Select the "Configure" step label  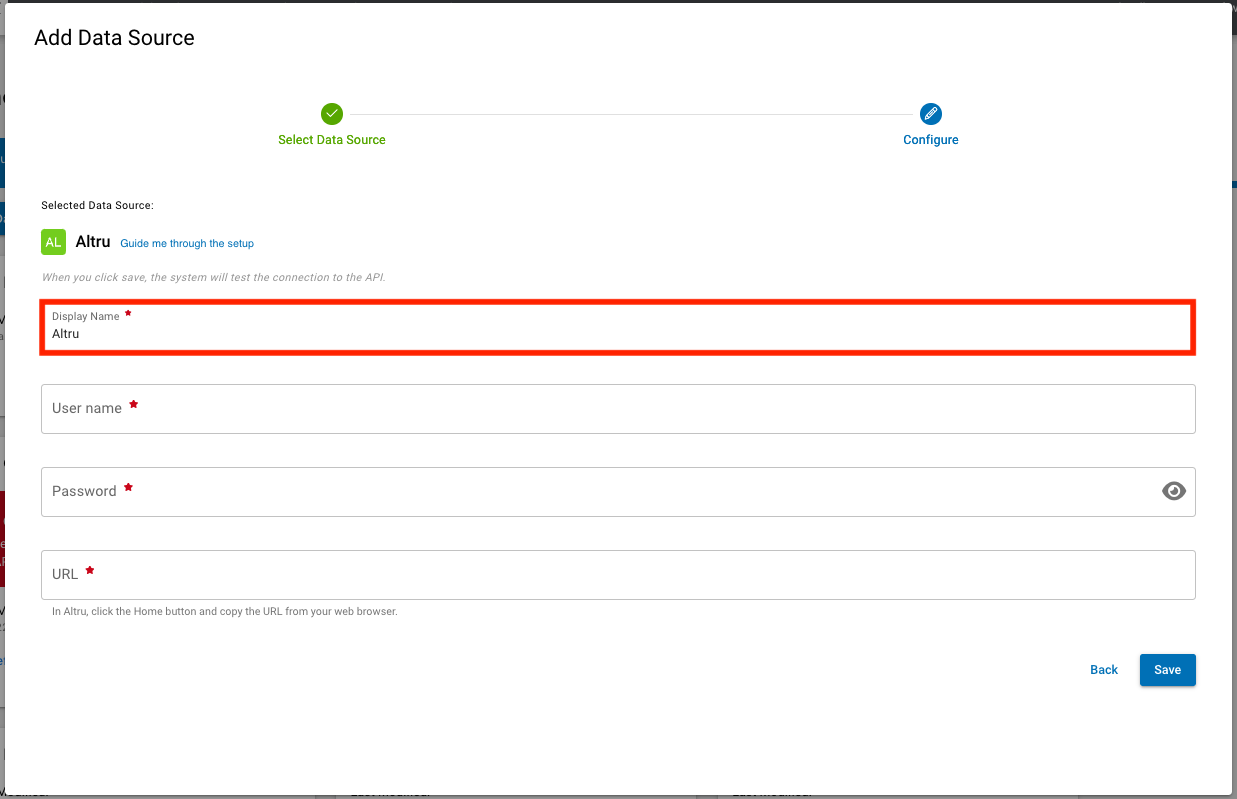(931, 139)
